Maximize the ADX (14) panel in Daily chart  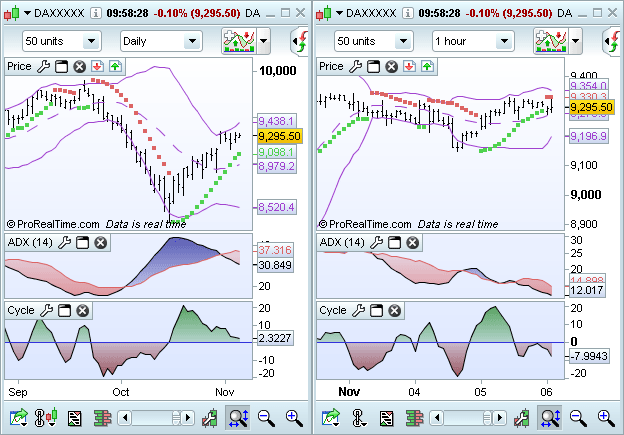pos(83,242)
